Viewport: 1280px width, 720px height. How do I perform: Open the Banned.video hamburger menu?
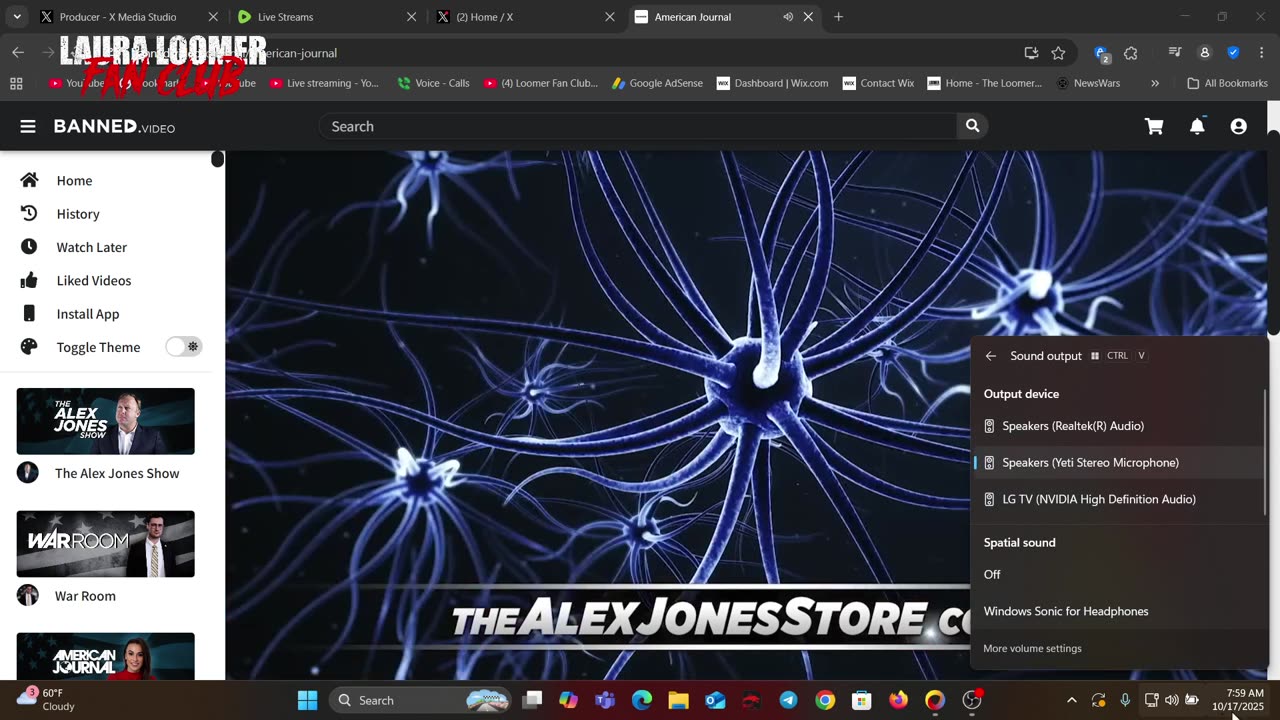tap(28, 126)
